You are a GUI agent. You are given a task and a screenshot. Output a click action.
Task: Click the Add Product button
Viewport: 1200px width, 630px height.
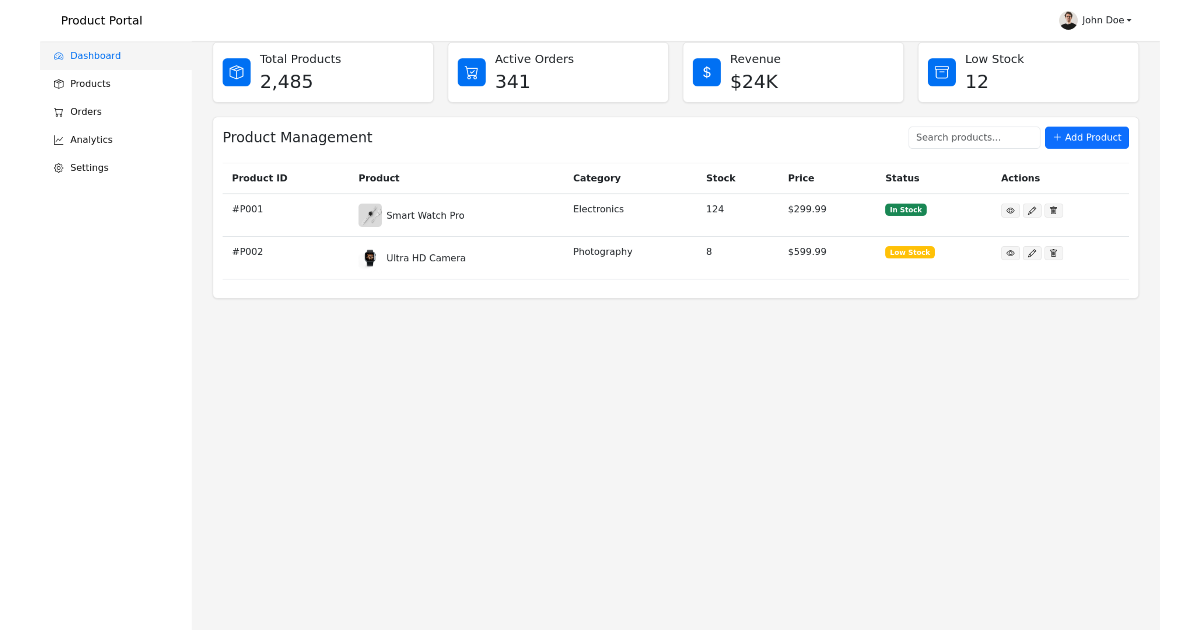pyautogui.click(x=1086, y=137)
